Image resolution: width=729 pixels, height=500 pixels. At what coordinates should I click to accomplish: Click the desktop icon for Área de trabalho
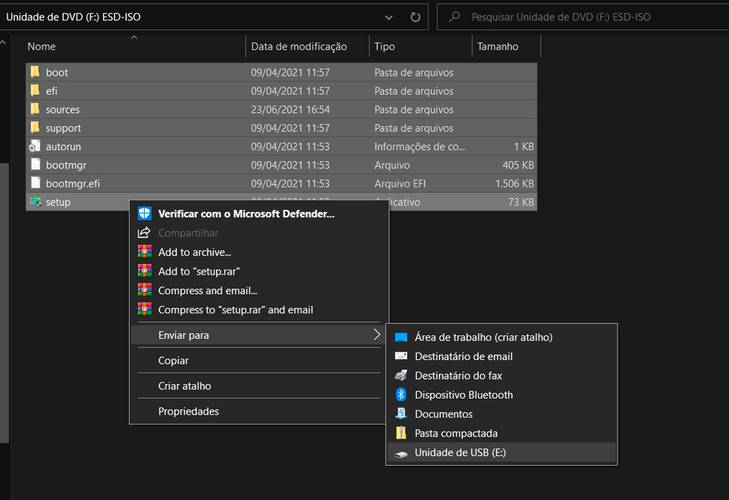point(401,337)
